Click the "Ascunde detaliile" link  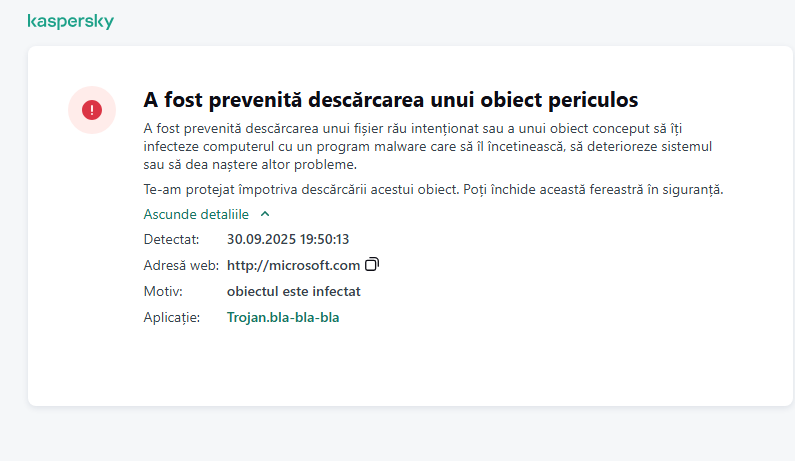pyautogui.click(x=196, y=214)
